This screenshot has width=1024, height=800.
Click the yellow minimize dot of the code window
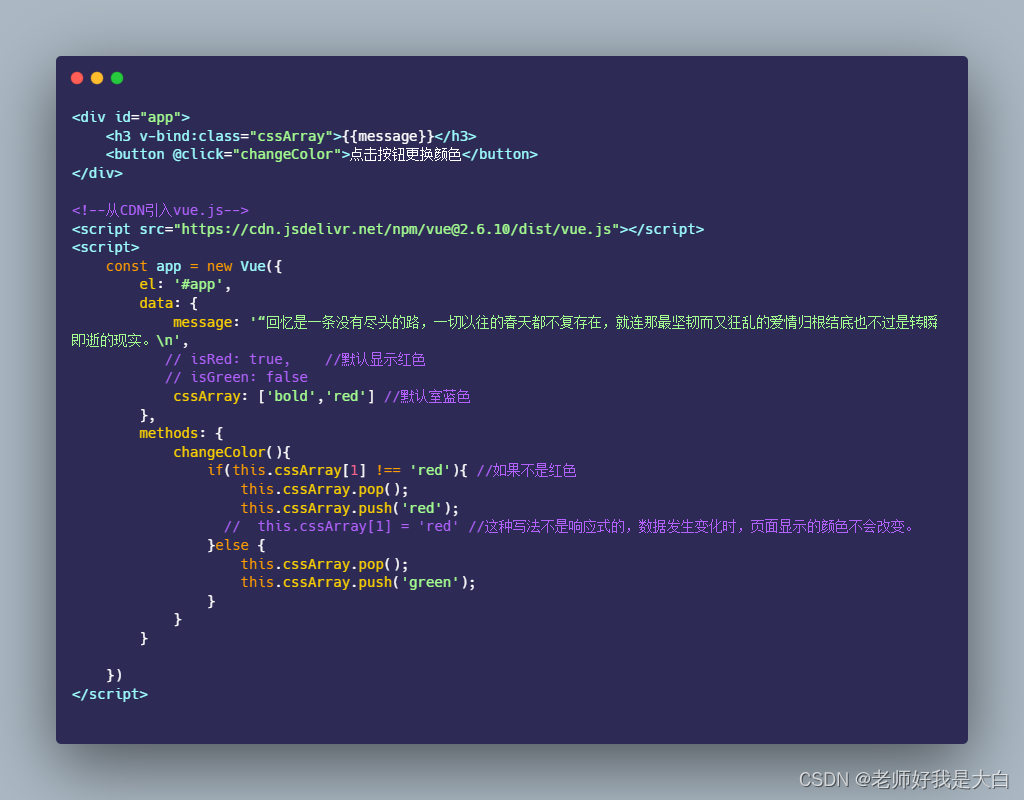[x=97, y=78]
